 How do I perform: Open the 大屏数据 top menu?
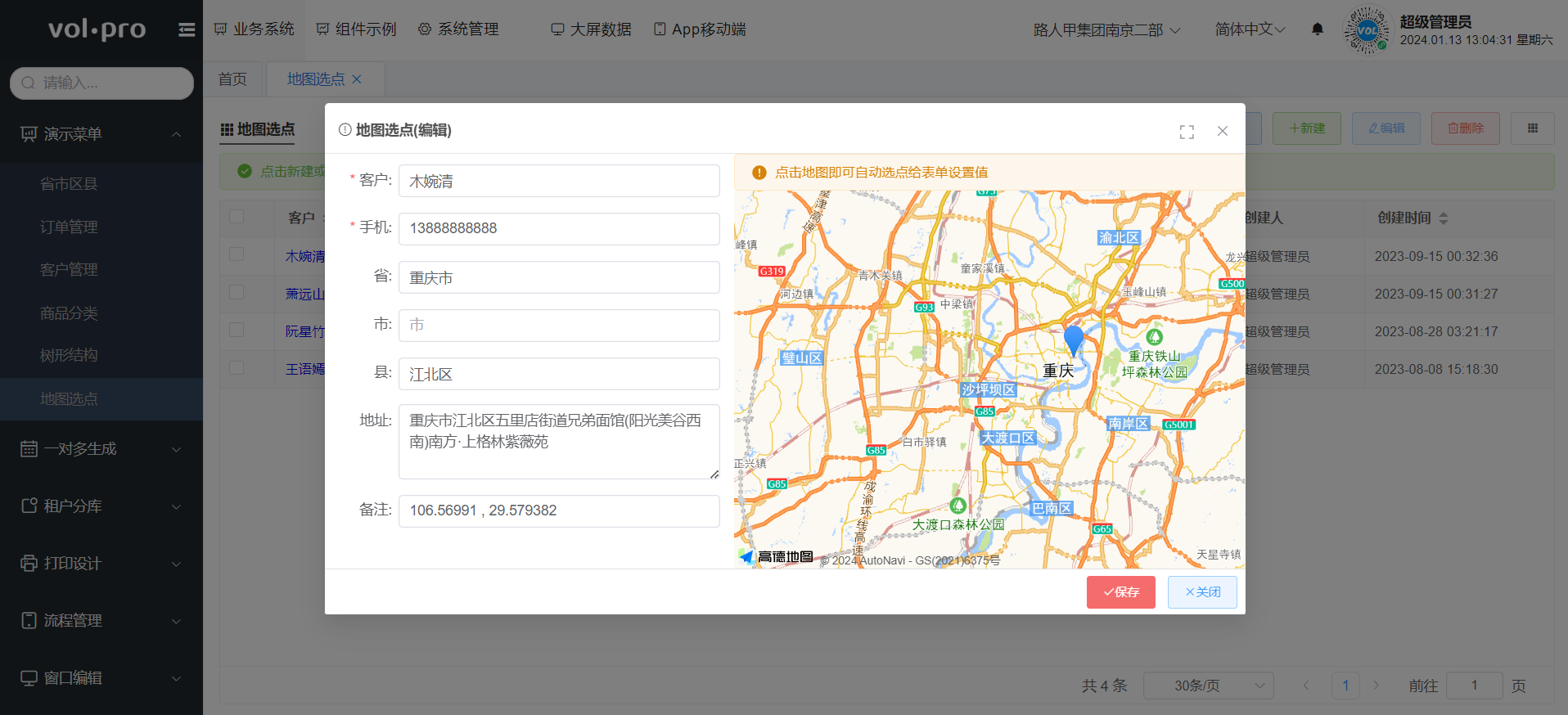click(x=591, y=29)
